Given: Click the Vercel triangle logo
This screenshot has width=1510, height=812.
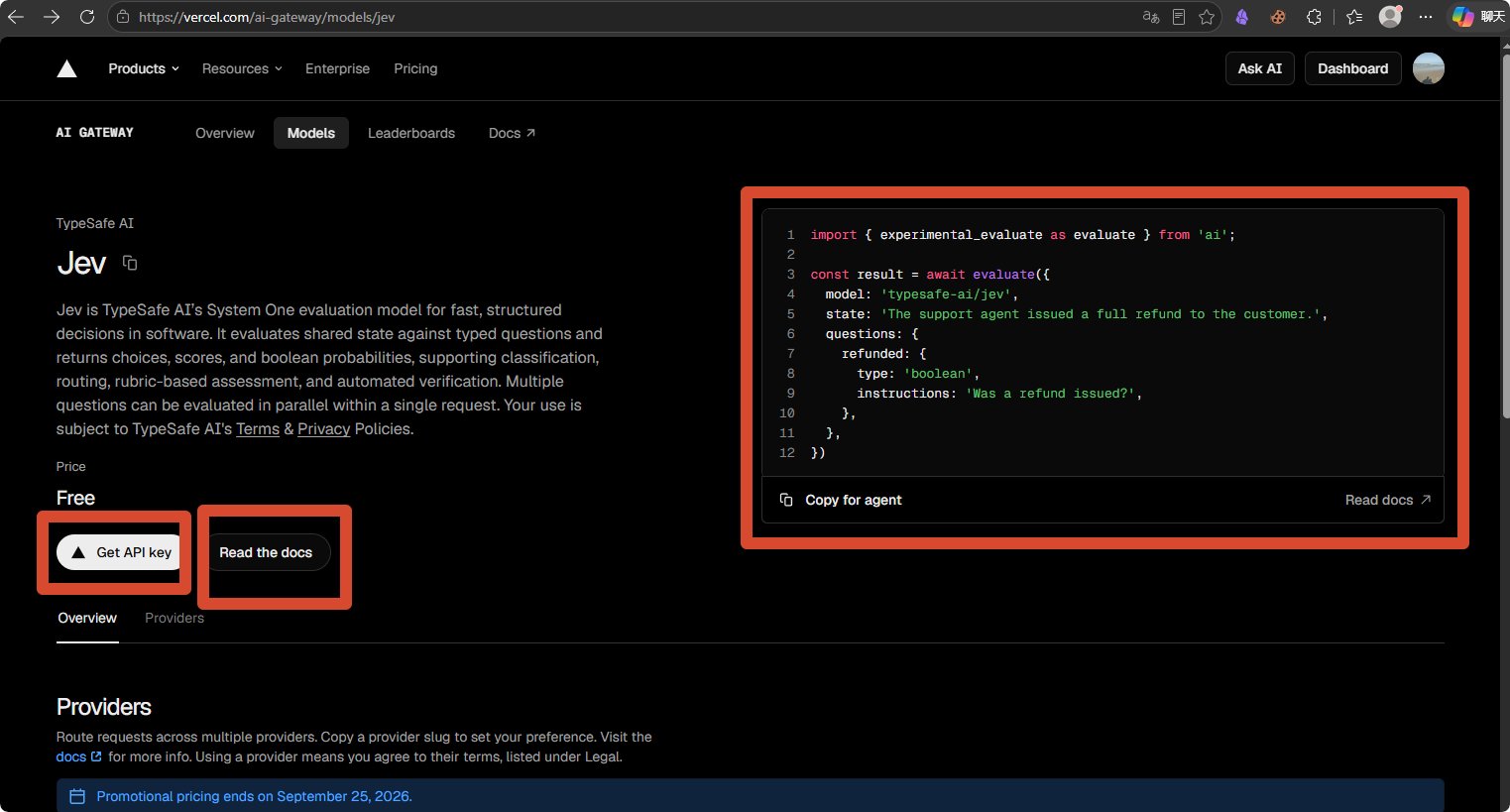Looking at the screenshot, I should coord(67,68).
